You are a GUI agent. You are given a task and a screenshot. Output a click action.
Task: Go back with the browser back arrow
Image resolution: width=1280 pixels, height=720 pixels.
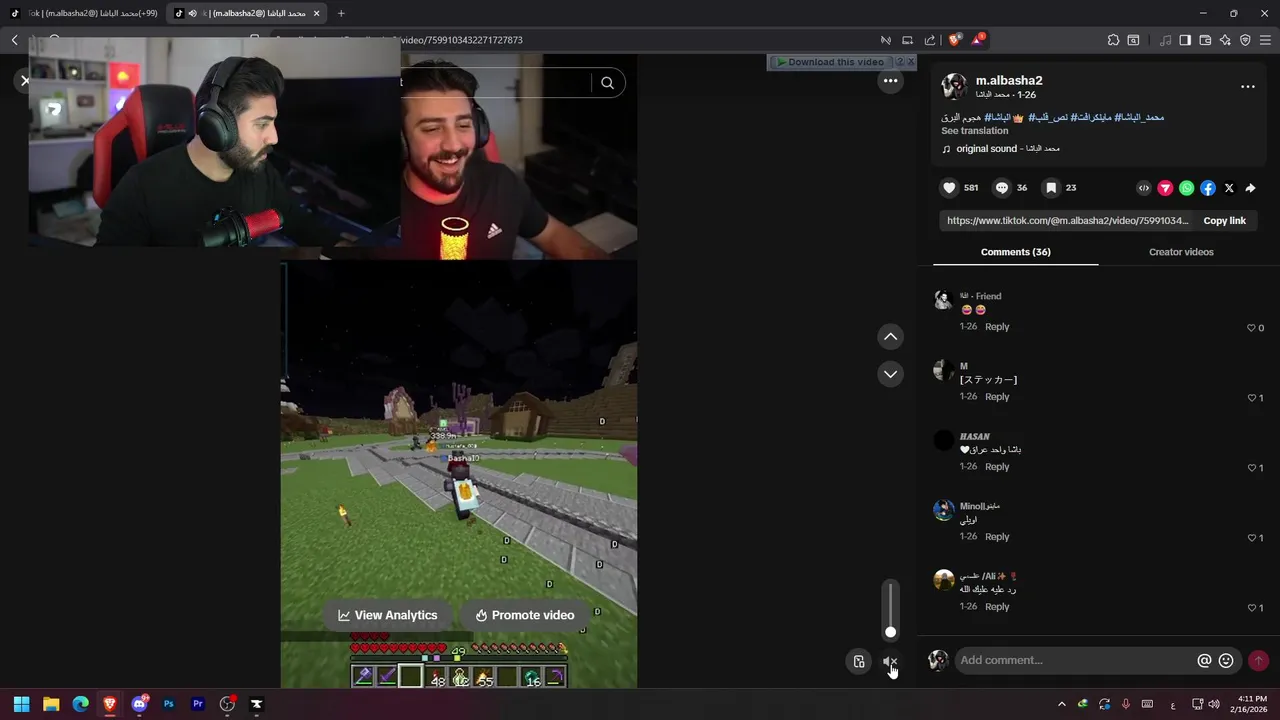[15, 40]
